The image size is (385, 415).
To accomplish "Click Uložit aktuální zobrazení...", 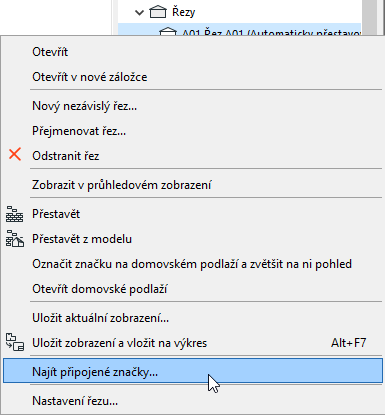I will [x=193, y=318].
